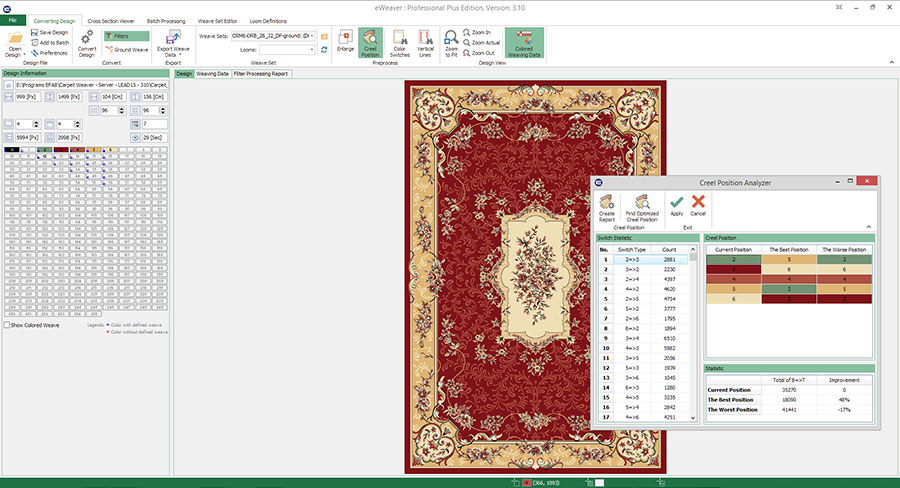Cancel the Creel Position Analyzer
The height and width of the screenshot is (488, 900).
tap(698, 205)
